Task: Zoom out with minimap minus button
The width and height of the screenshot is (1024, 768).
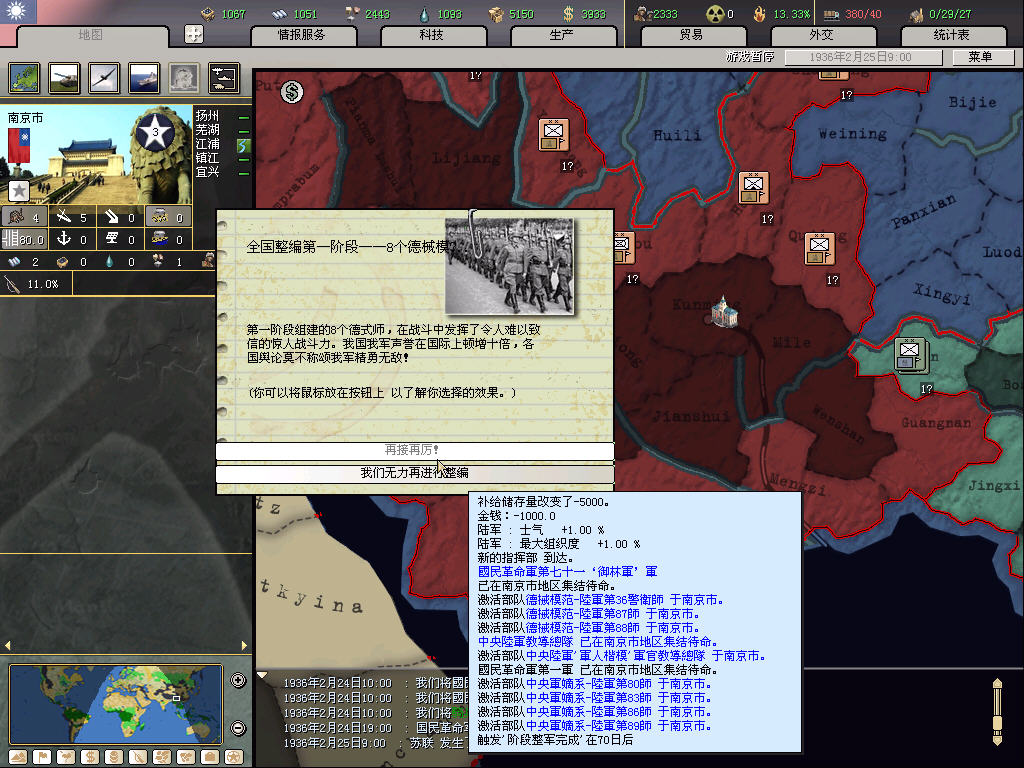Action: pos(238,728)
